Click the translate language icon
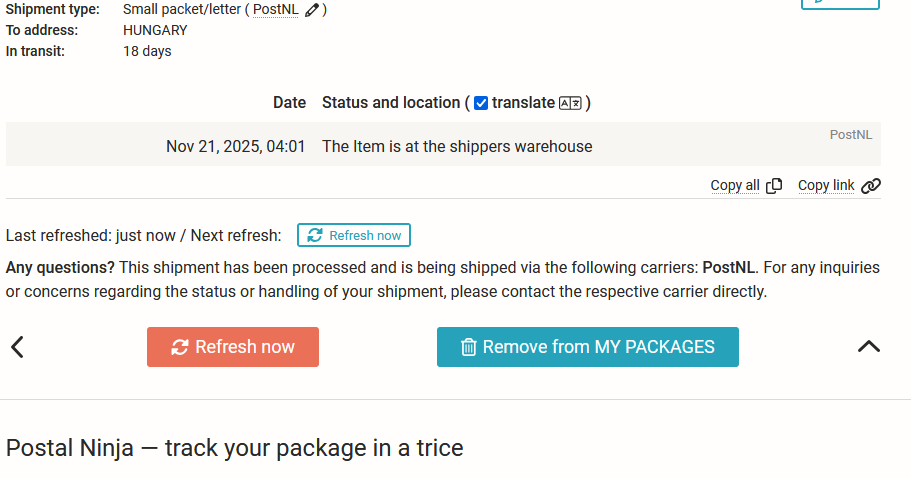The width and height of the screenshot is (911, 478). [x=570, y=103]
